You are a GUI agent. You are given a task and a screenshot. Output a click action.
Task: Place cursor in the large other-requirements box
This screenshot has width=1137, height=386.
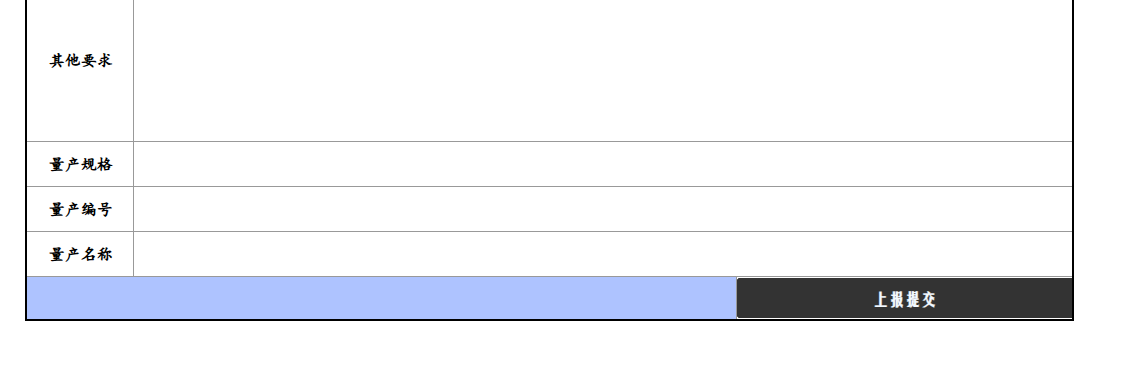tap(603, 70)
